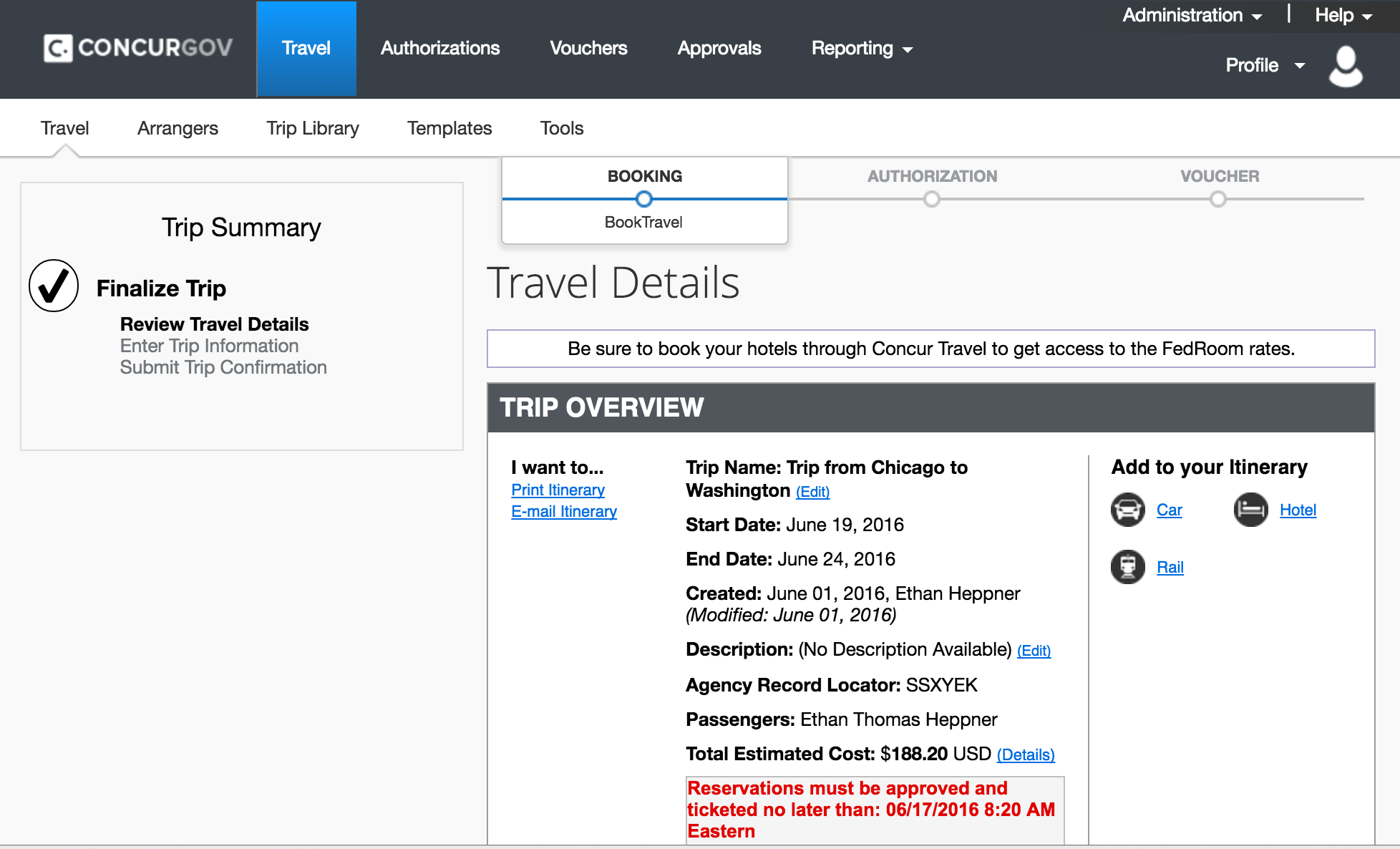
Task: Click the hotel bed icon
Action: click(1250, 510)
